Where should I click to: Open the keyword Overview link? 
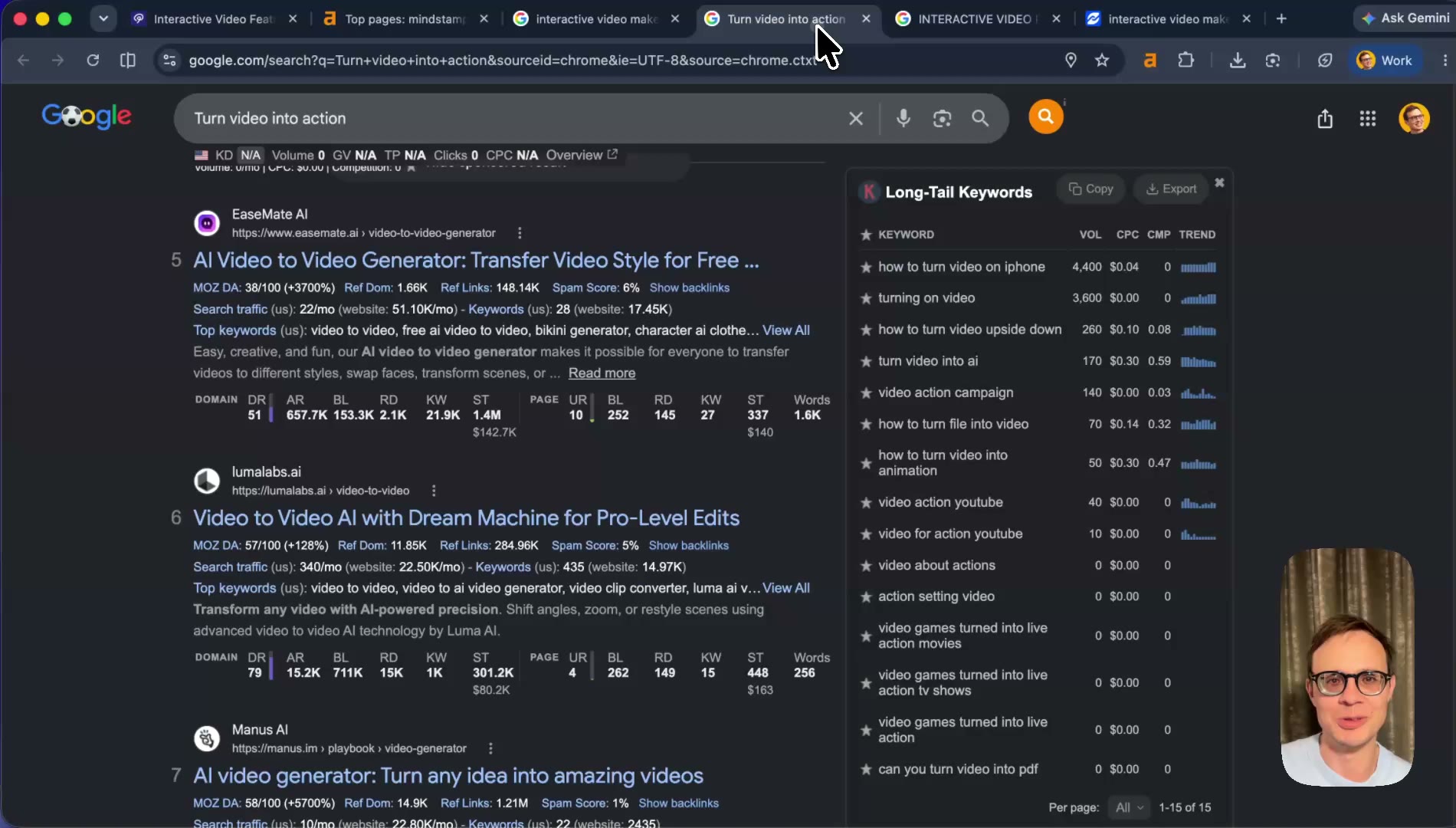click(582, 155)
